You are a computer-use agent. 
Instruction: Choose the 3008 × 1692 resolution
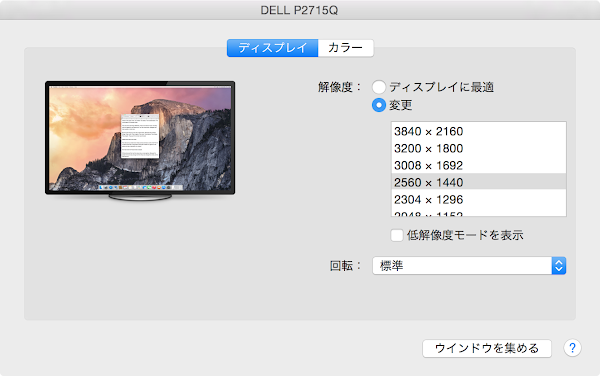click(x=479, y=165)
